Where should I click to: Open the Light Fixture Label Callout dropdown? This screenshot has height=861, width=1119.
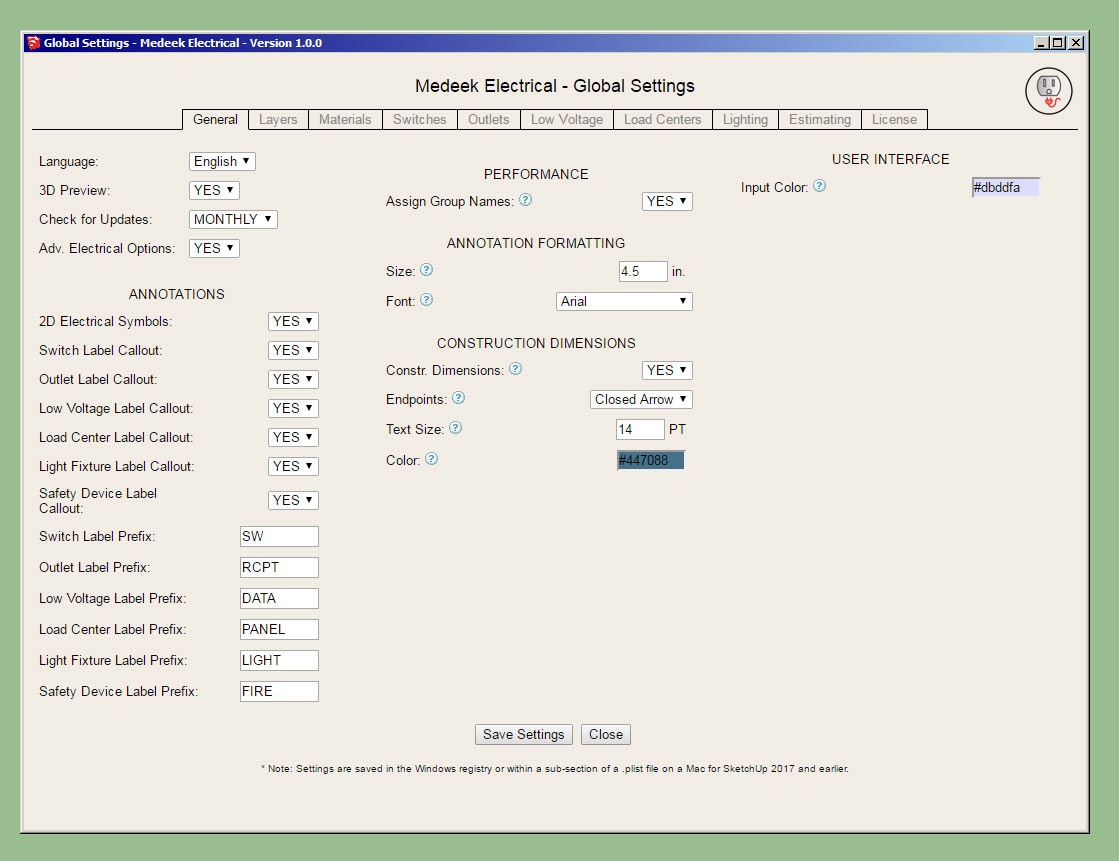pos(293,466)
